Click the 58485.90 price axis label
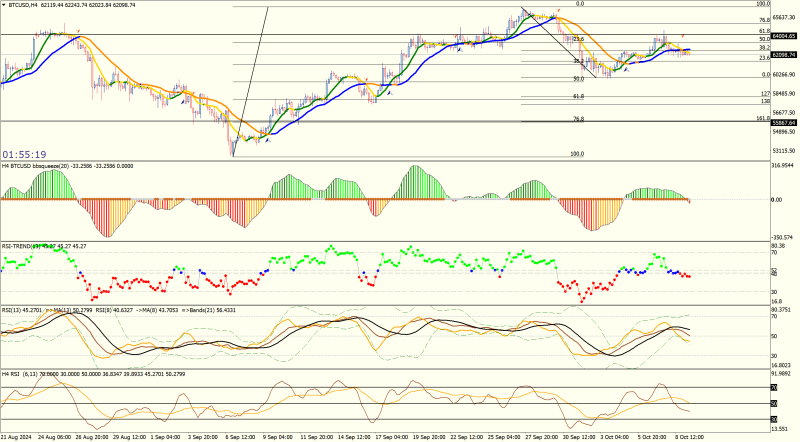The height and width of the screenshot is (442, 800). coord(784,93)
